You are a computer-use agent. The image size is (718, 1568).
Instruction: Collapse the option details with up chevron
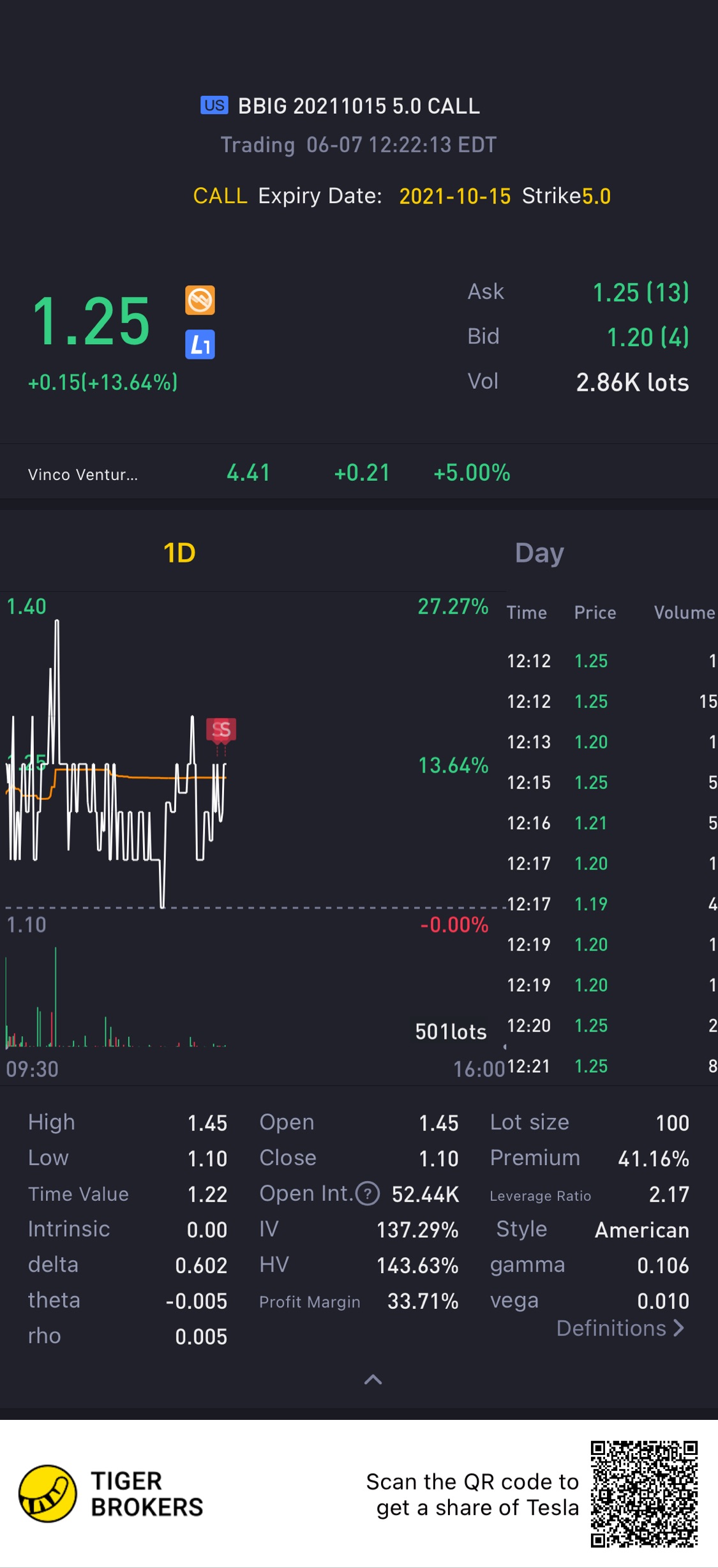pos(373,1380)
